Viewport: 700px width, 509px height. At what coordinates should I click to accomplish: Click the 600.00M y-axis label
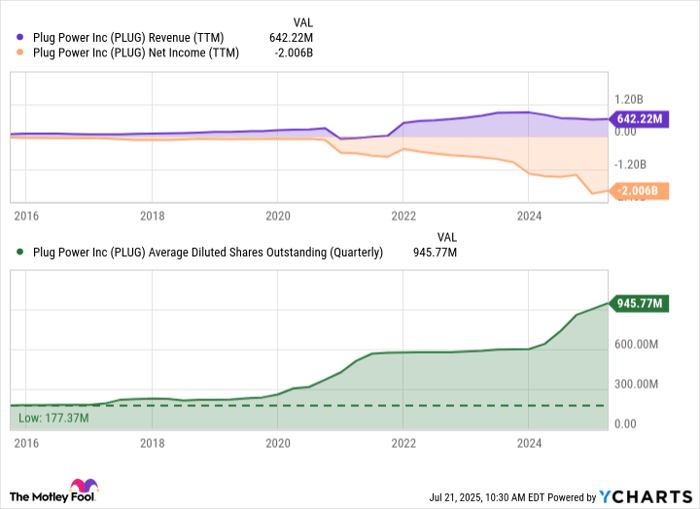coord(636,344)
